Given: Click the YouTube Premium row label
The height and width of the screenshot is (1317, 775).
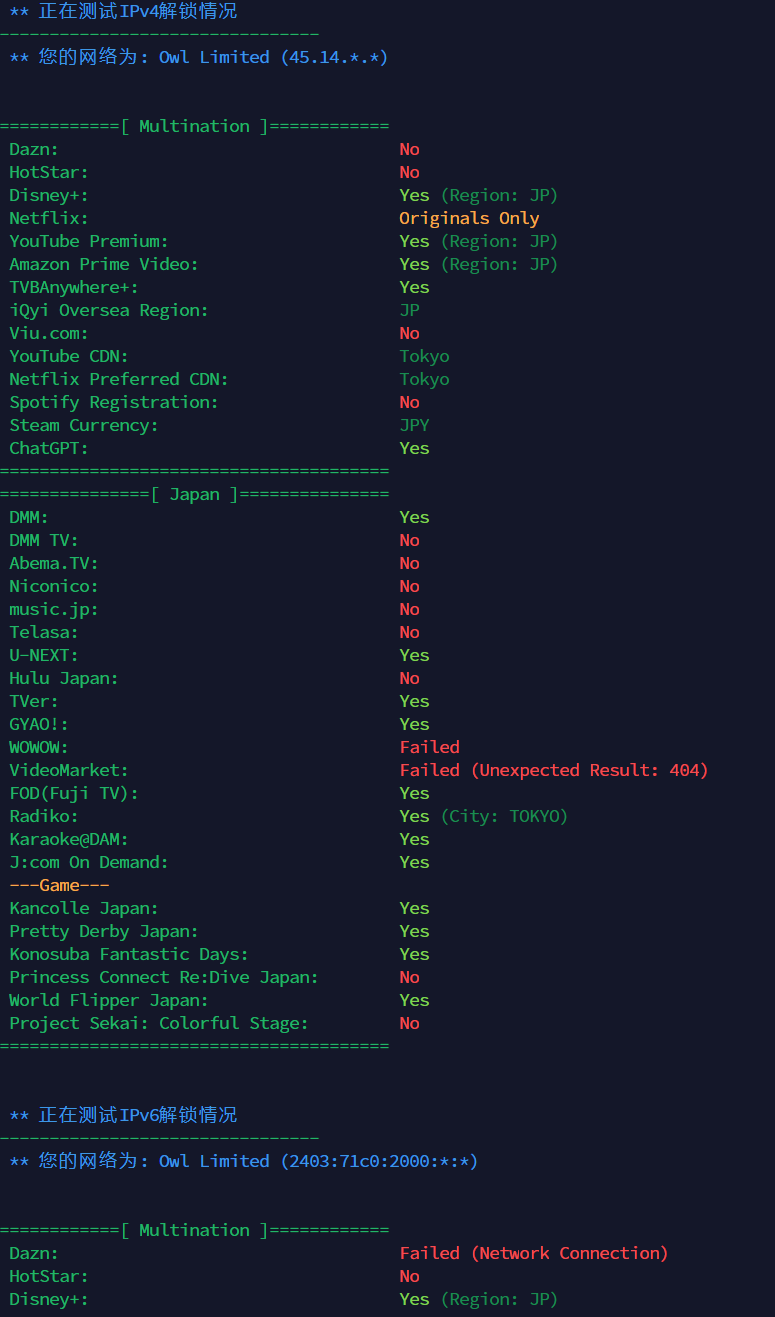Looking at the screenshot, I should (x=89, y=241).
